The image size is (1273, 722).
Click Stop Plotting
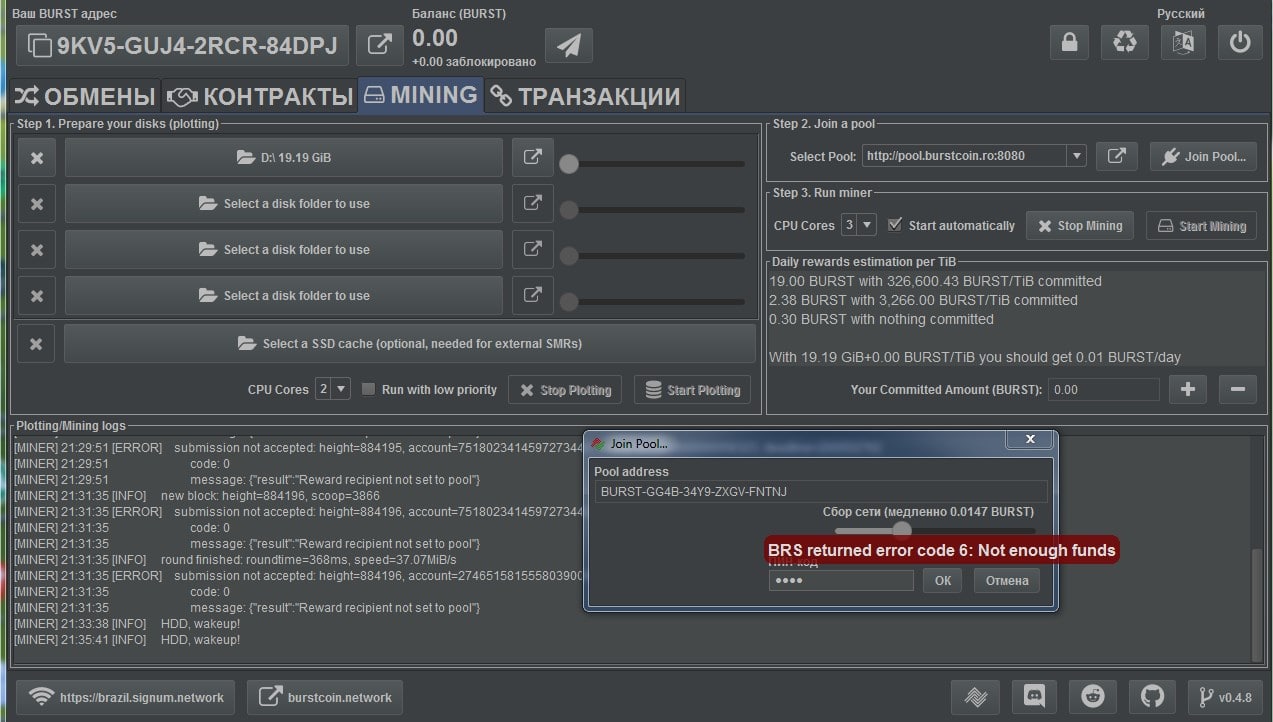click(x=566, y=390)
